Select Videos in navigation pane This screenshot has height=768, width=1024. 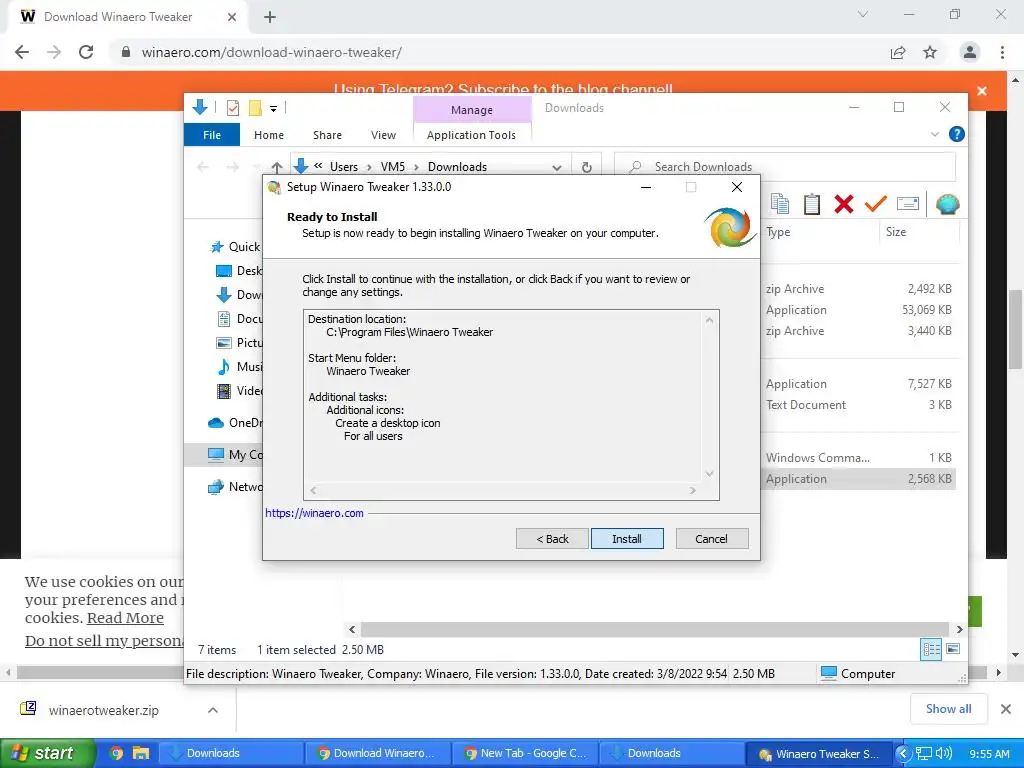coord(238,391)
